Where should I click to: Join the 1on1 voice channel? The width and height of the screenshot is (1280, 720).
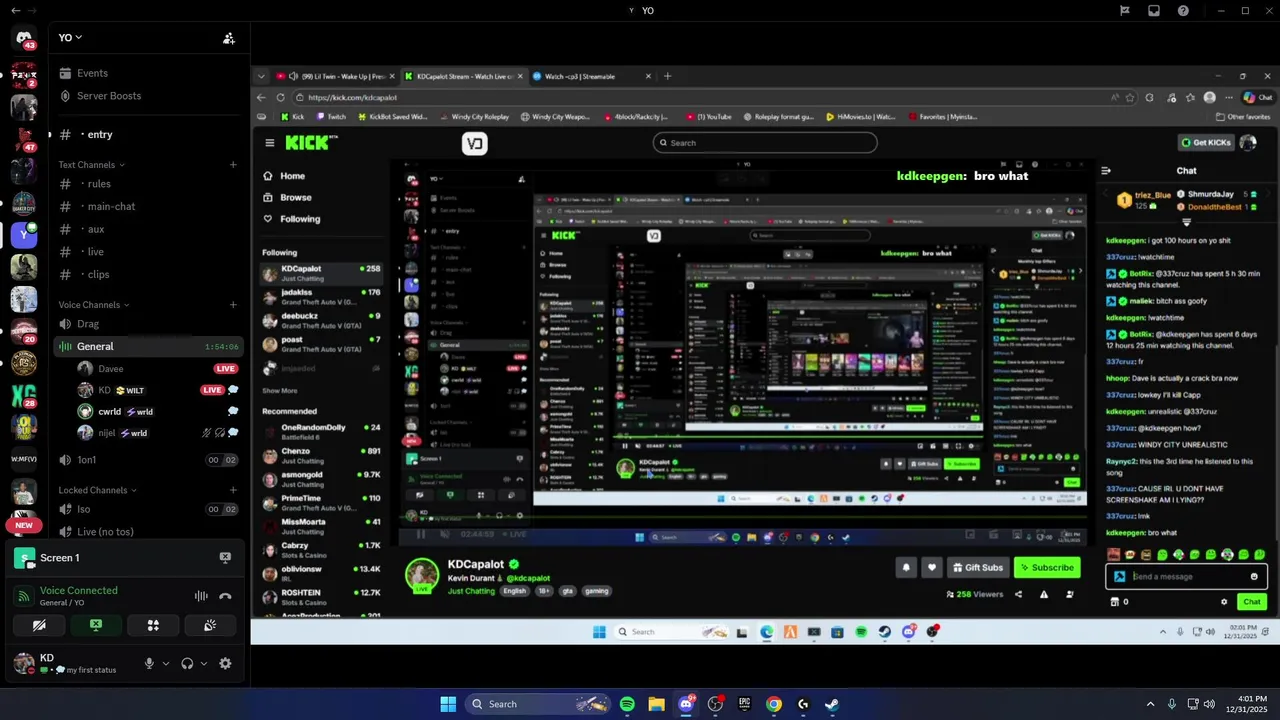pos(147,460)
